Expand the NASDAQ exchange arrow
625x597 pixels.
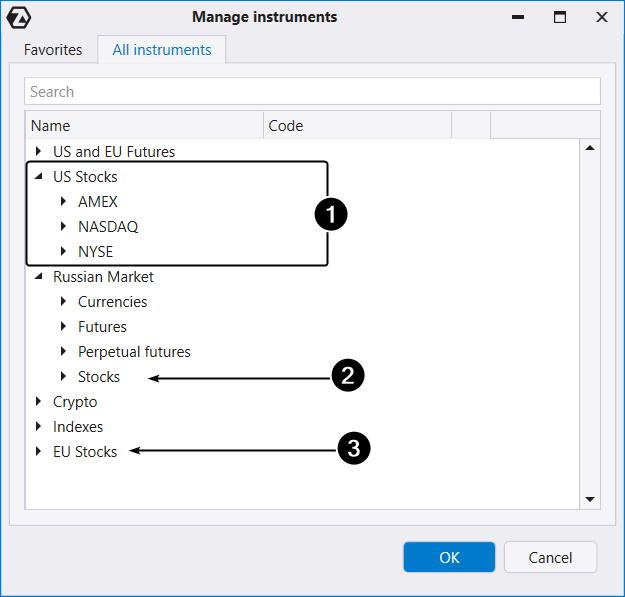click(64, 227)
